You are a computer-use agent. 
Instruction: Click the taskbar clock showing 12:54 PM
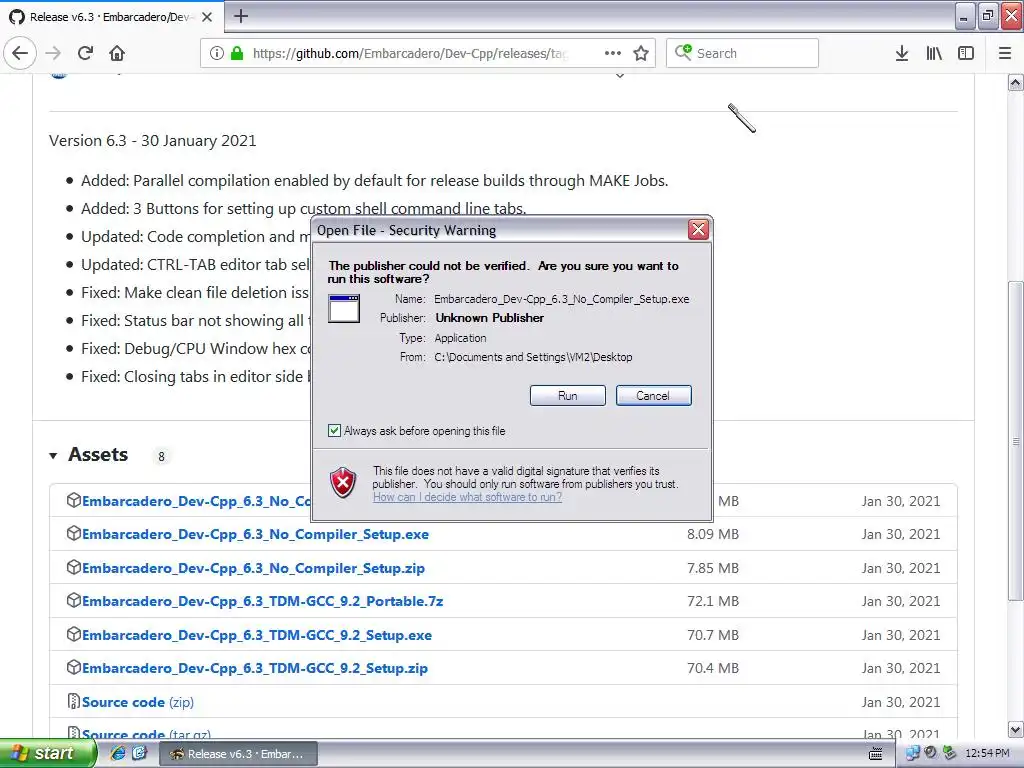pos(987,754)
